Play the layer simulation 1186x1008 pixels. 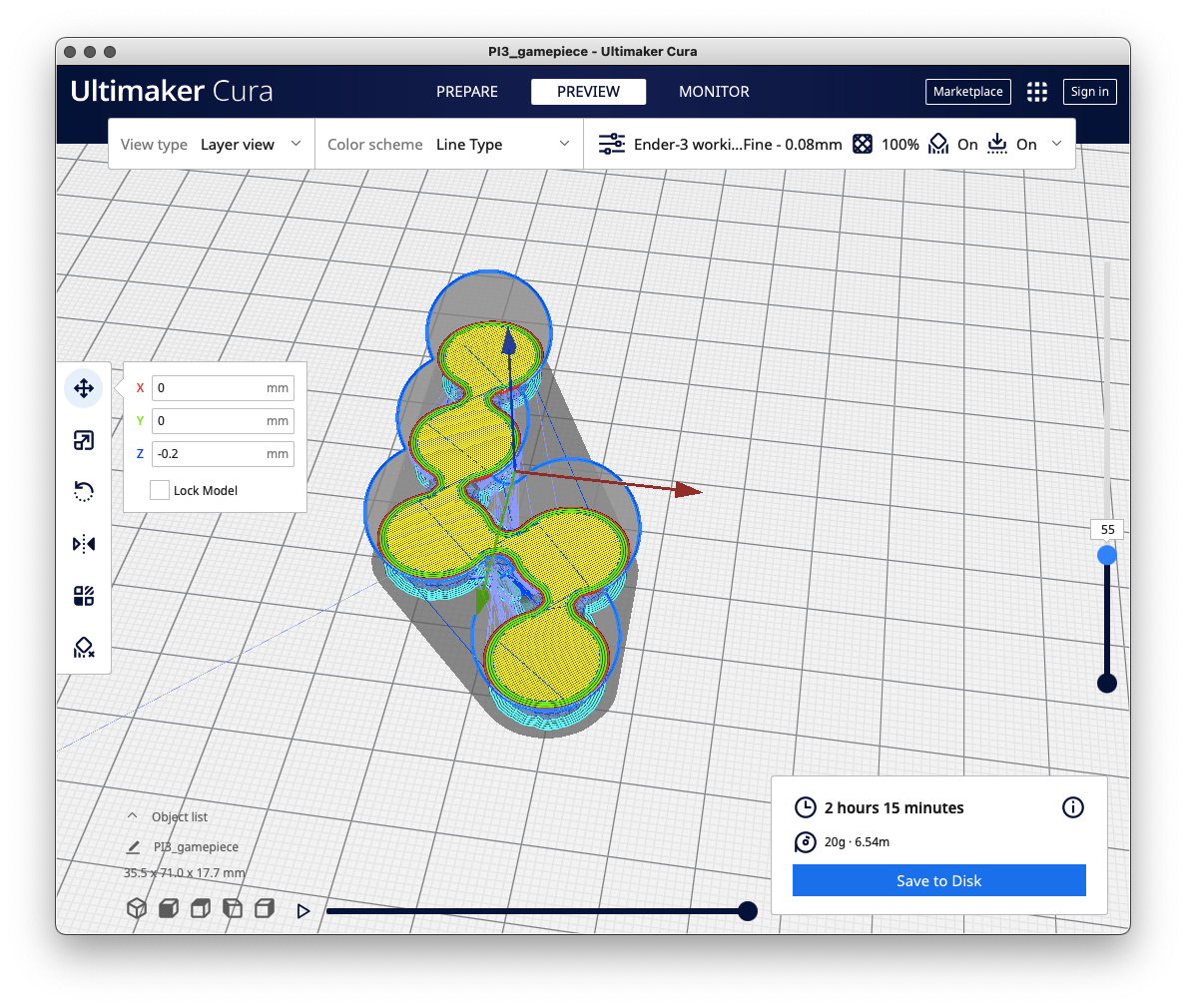303,910
